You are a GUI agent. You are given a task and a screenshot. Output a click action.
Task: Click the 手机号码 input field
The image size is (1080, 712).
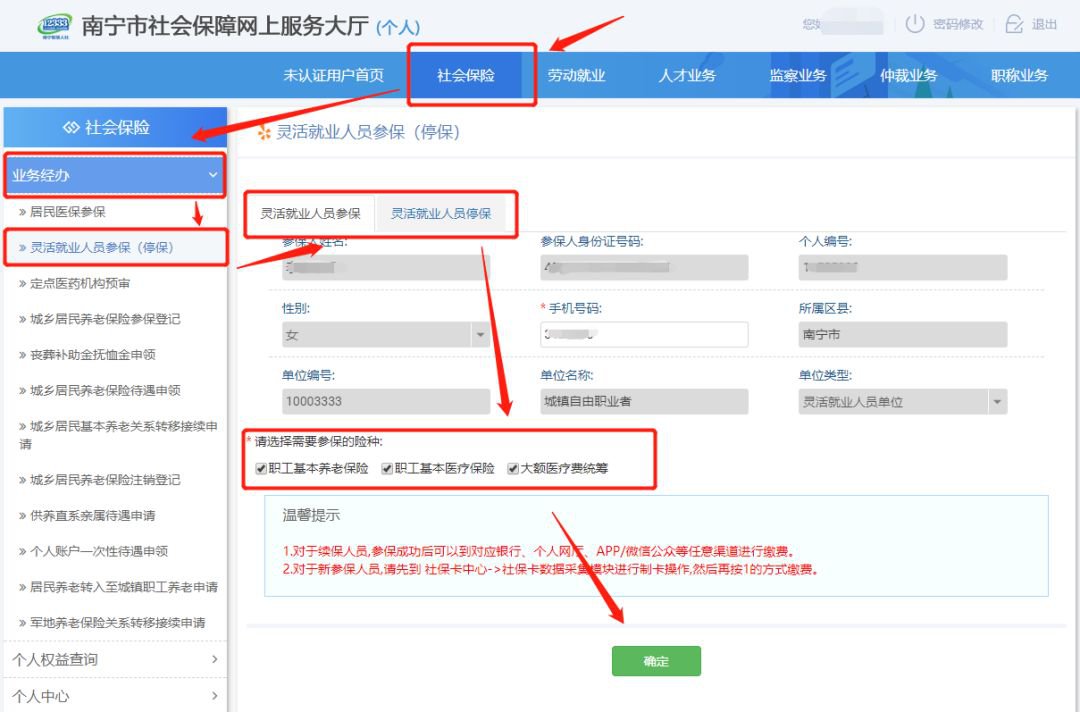tap(644, 335)
